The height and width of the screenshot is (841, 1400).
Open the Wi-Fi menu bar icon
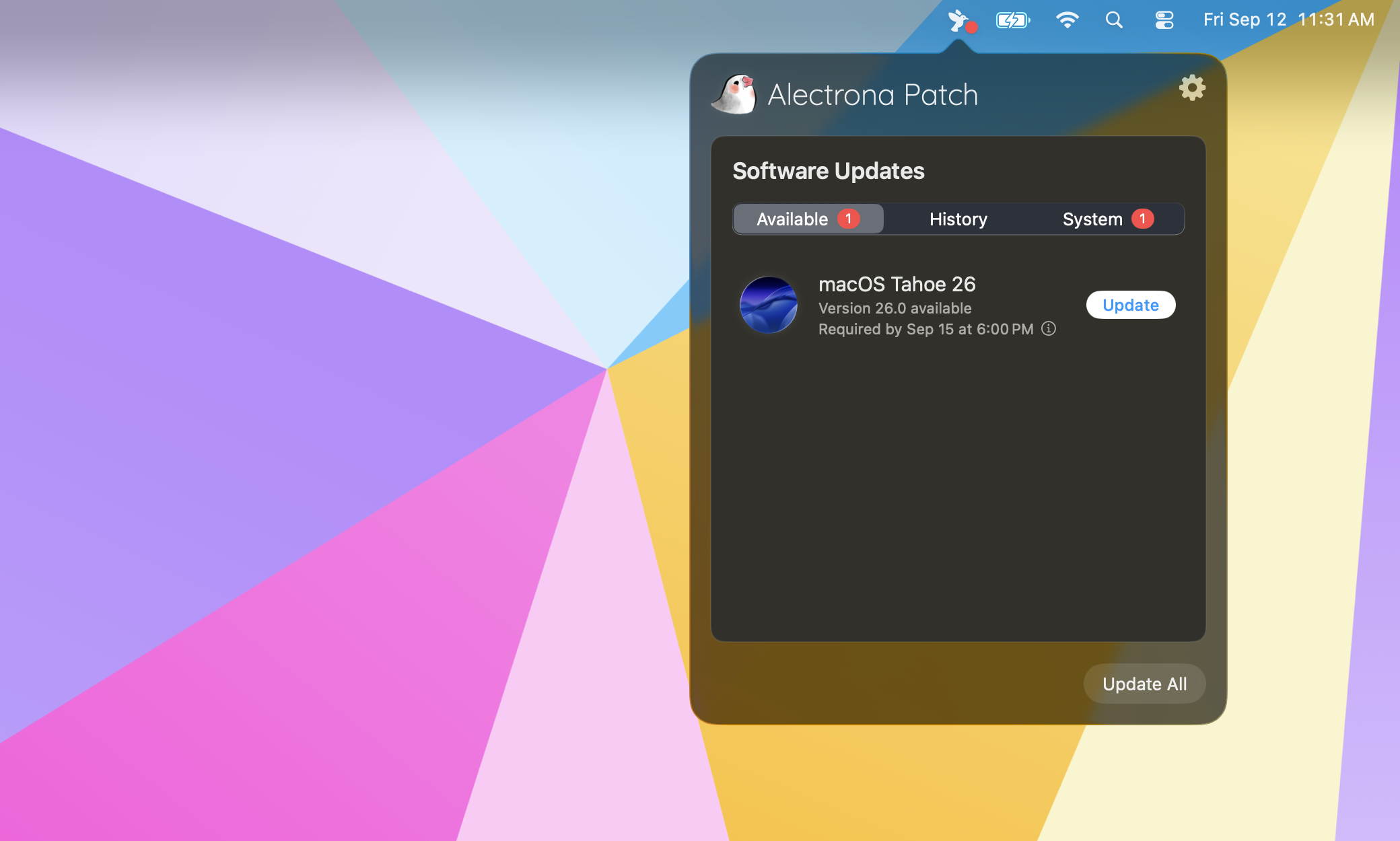click(1067, 20)
